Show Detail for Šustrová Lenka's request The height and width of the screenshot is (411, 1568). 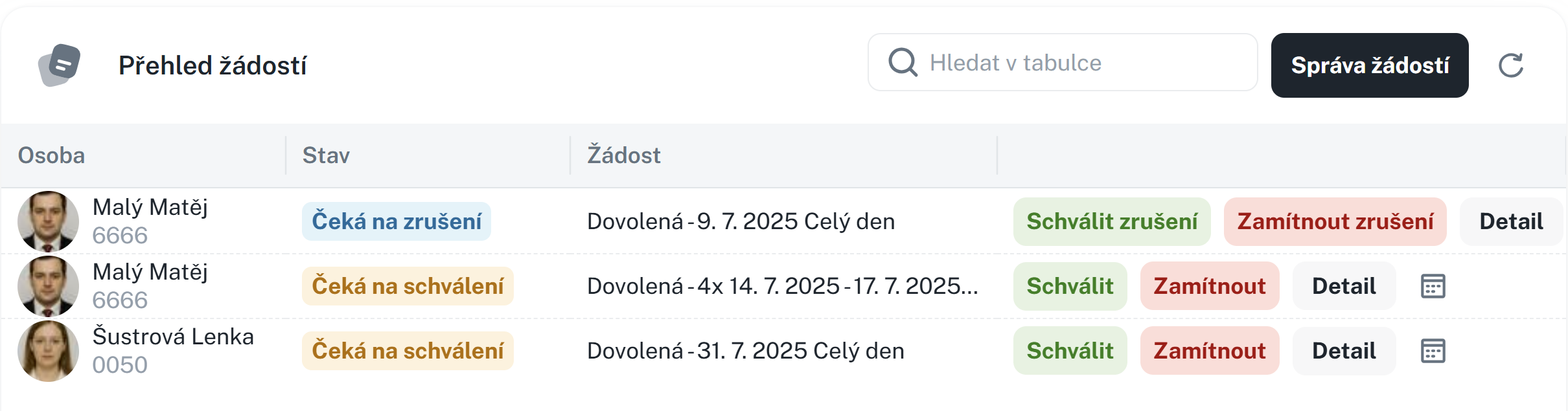click(x=1343, y=351)
